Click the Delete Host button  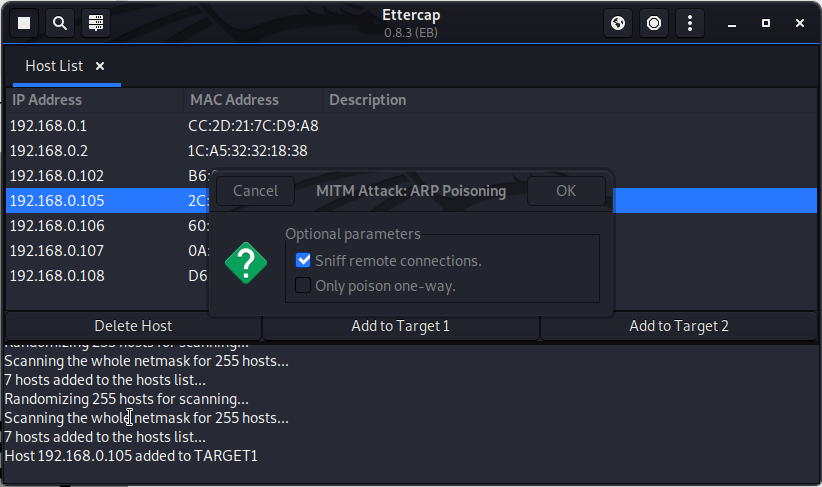(133, 326)
